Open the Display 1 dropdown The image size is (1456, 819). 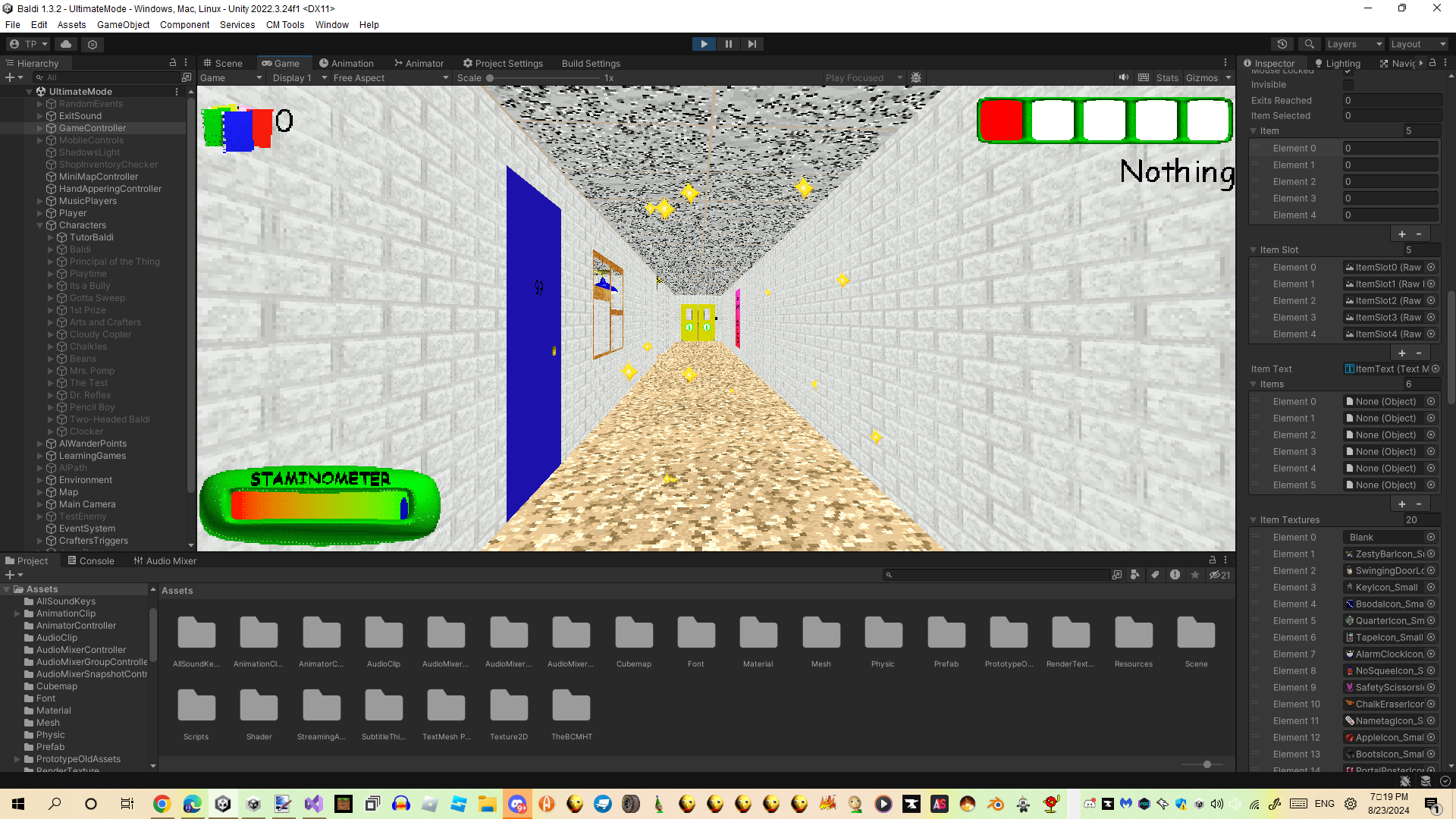299,77
